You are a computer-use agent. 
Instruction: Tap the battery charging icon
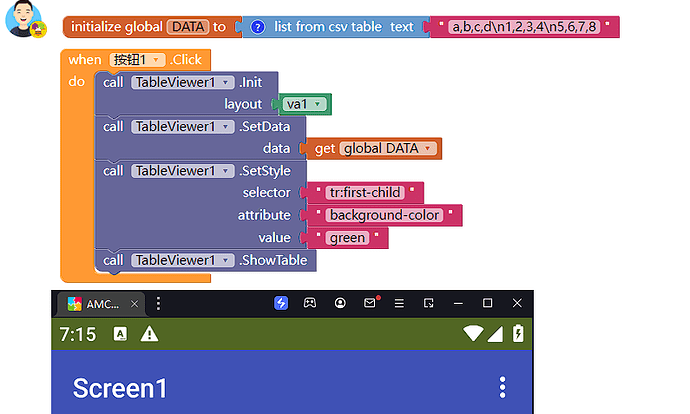(x=518, y=333)
